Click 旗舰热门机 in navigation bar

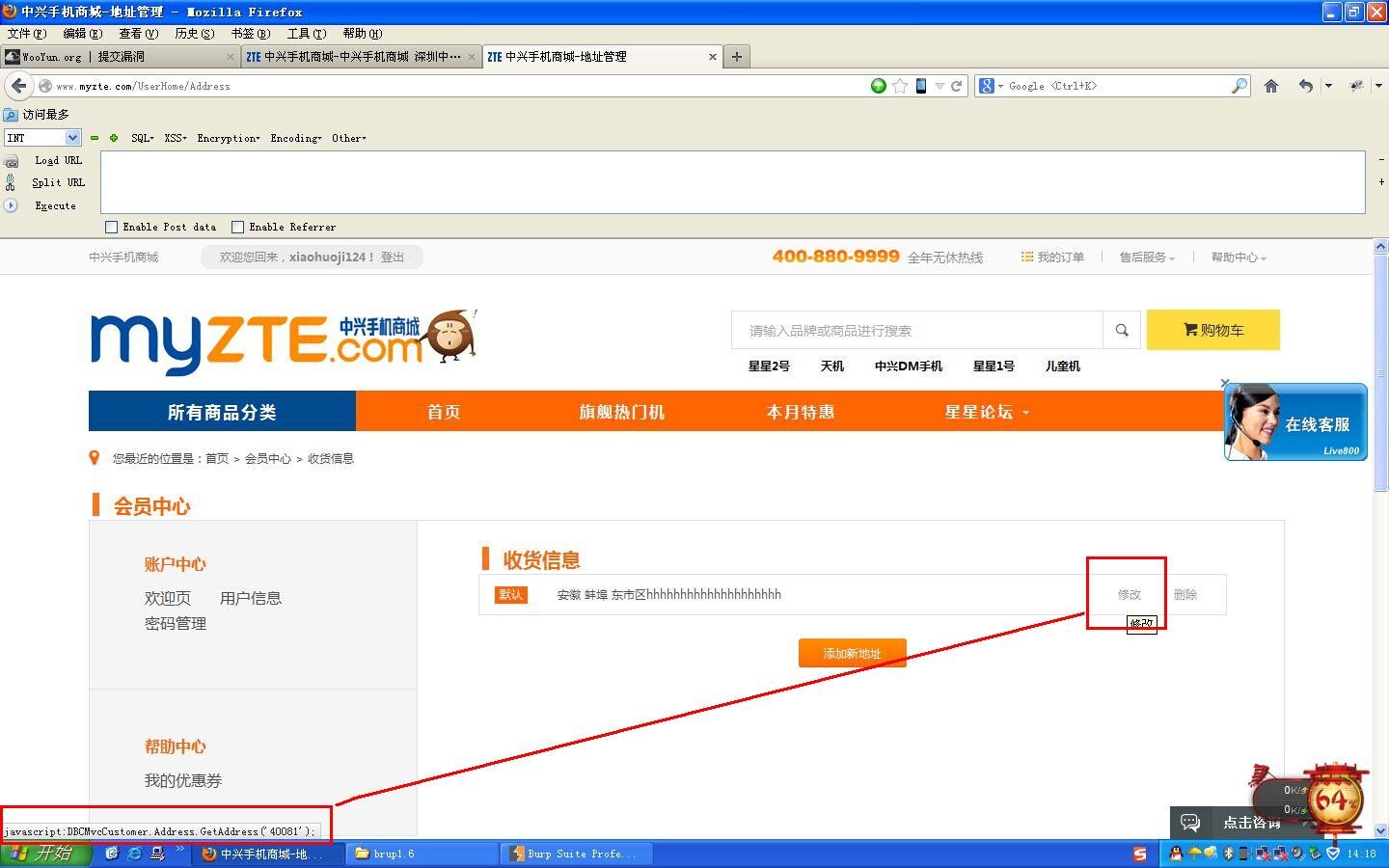click(621, 412)
